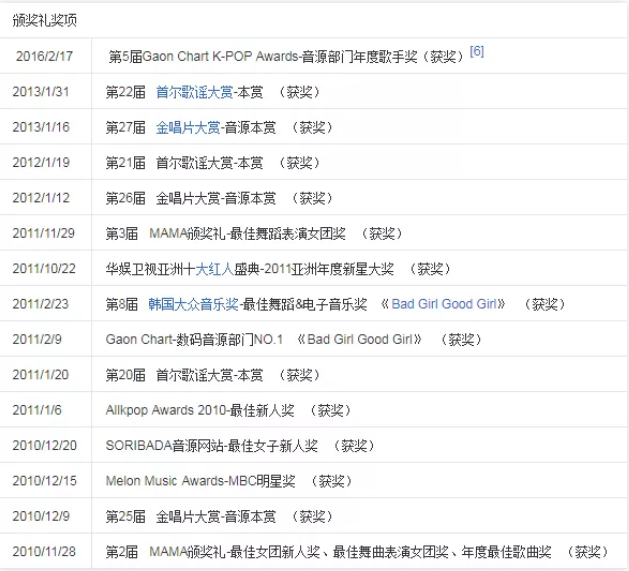Select the Melon Music Awards-MBC明星奖 entry

[x=229, y=481]
